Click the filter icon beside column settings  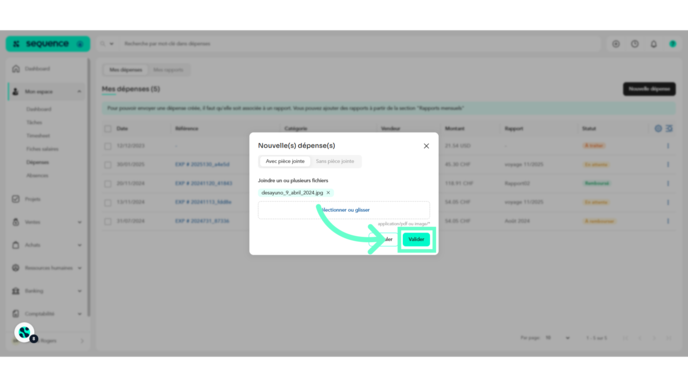669,129
